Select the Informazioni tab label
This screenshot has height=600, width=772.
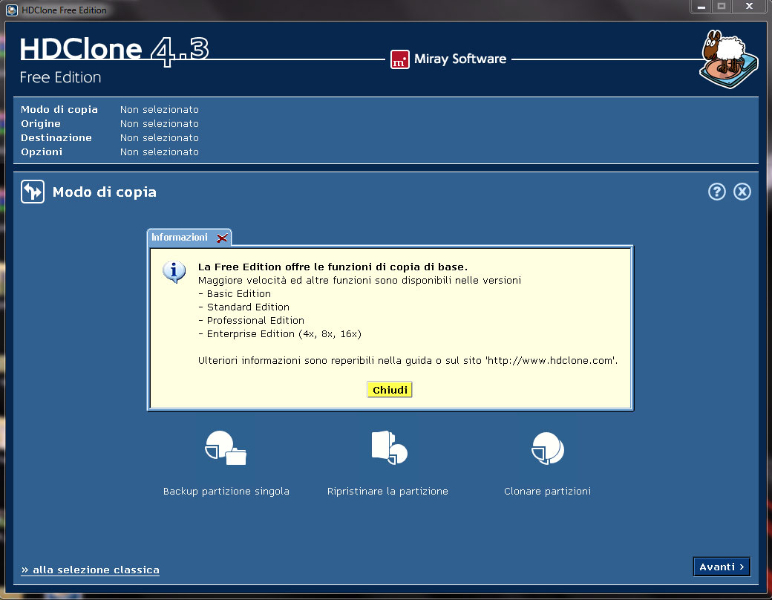tap(179, 238)
